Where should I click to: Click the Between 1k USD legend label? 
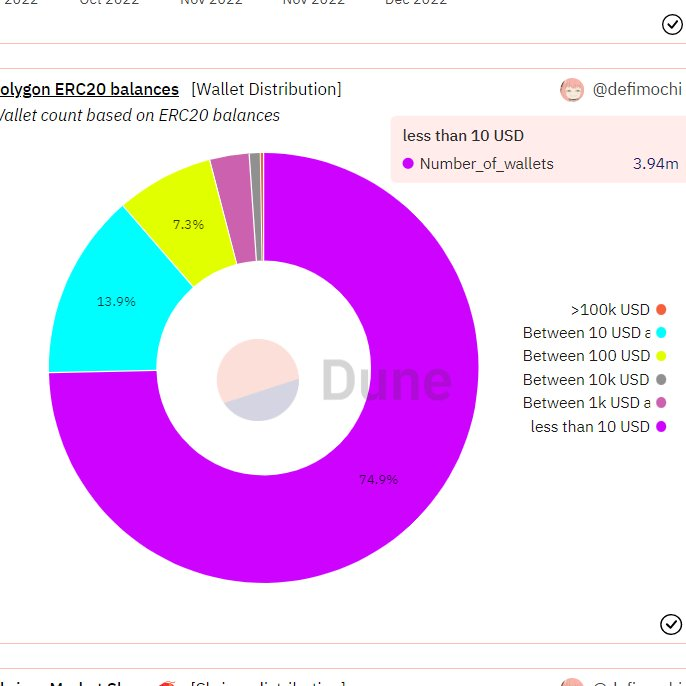click(x=586, y=403)
